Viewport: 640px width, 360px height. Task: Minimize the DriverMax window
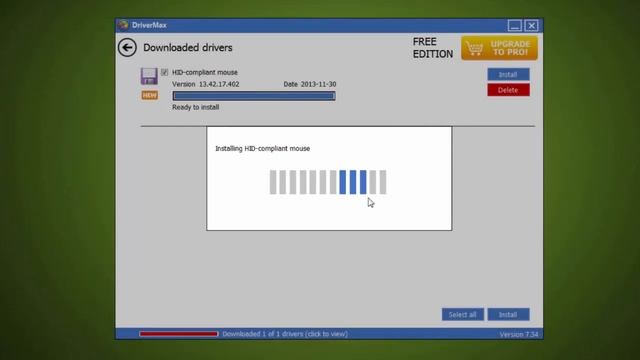(515, 26)
